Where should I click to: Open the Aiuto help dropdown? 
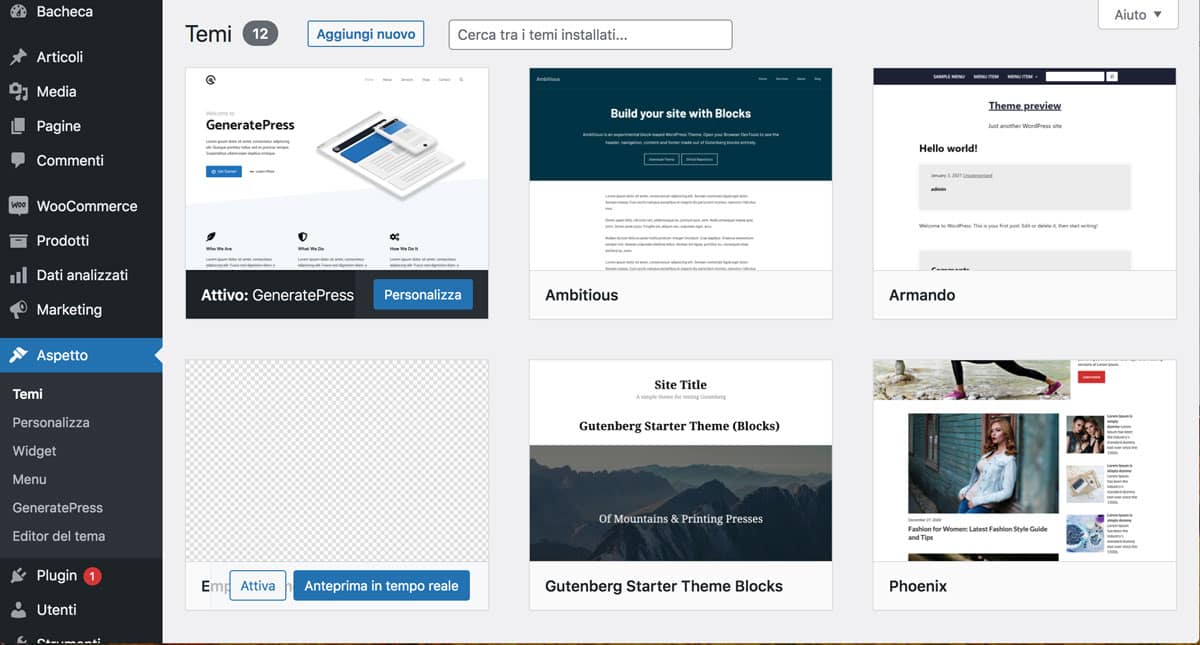(1138, 14)
